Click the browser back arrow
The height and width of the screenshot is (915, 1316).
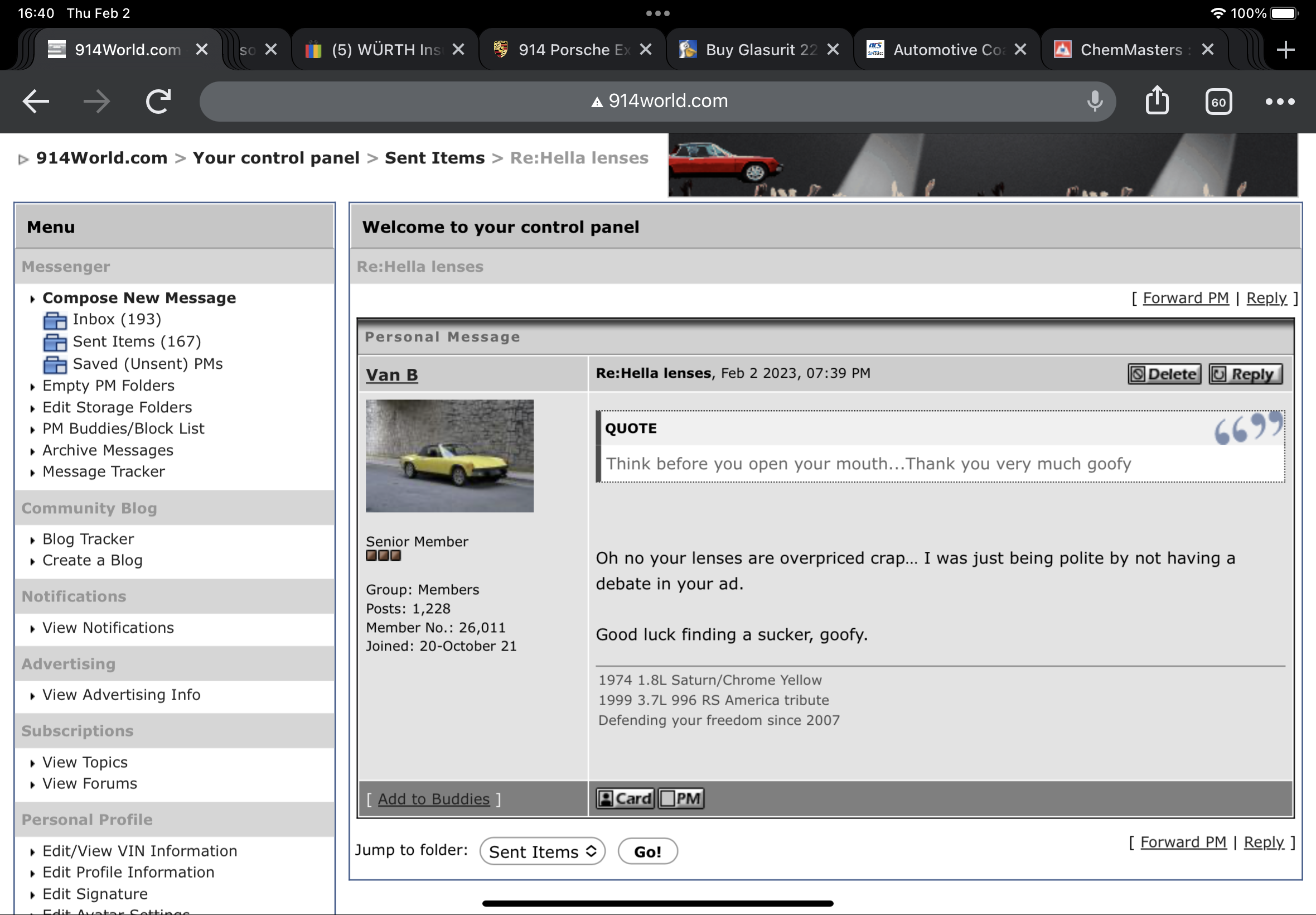(36, 102)
